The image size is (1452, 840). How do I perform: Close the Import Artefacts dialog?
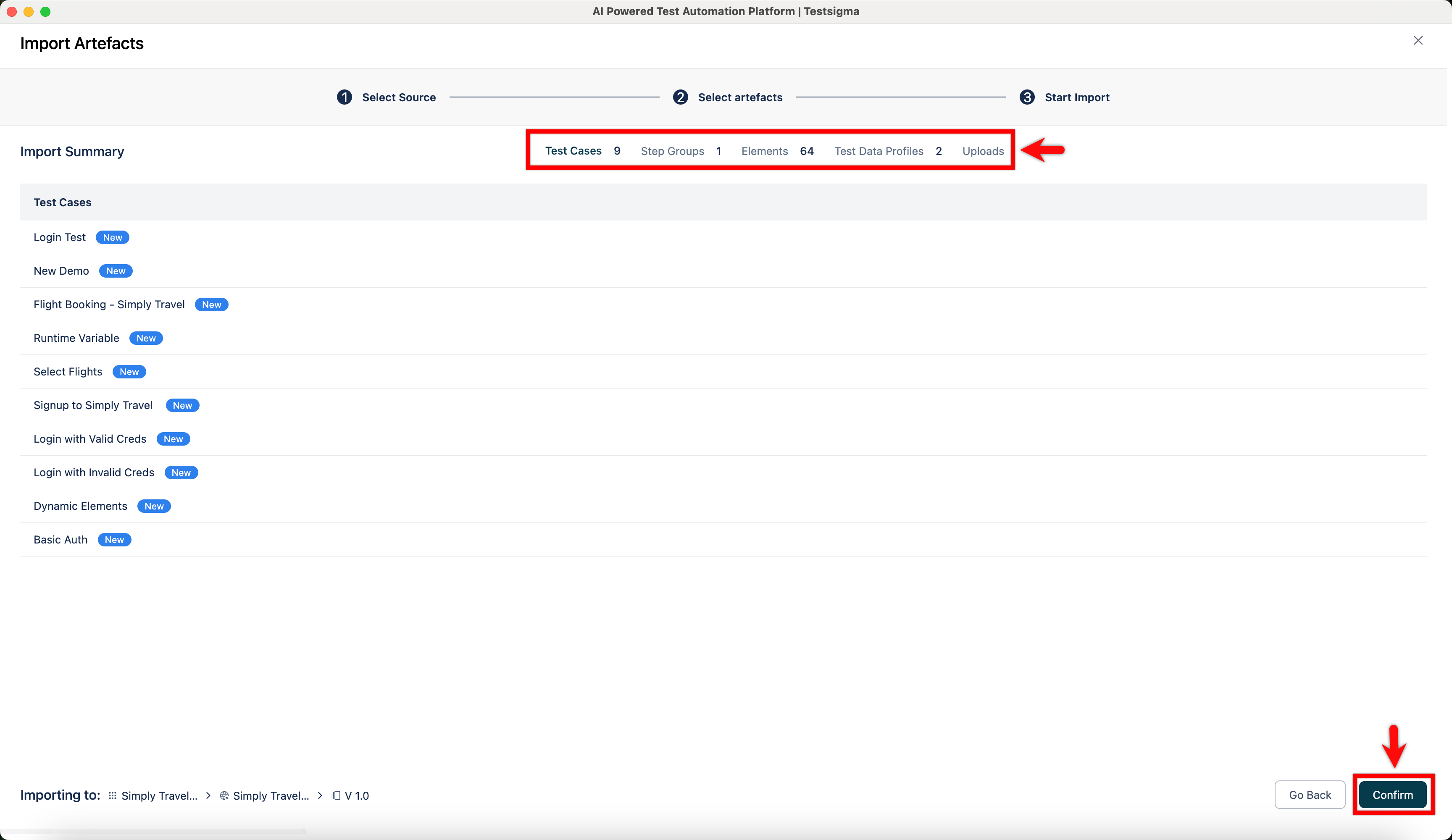1418,40
